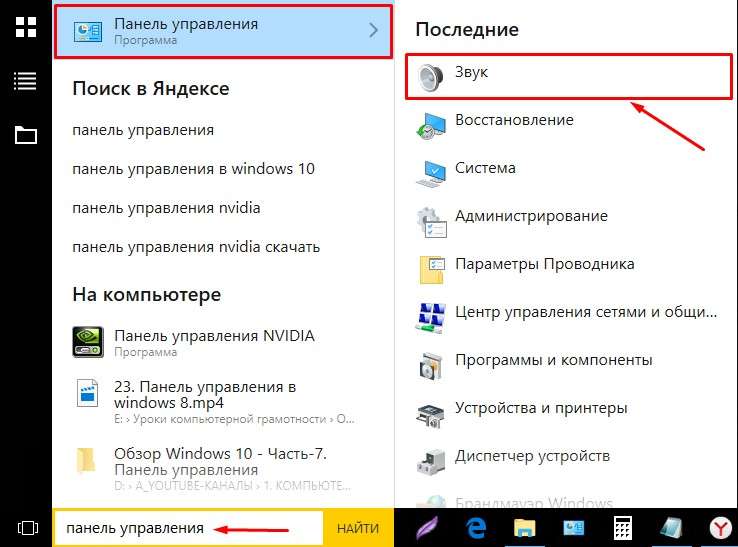Open Звук from the recent list
The width and height of the screenshot is (738, 547).
click(x=471, y=75)
